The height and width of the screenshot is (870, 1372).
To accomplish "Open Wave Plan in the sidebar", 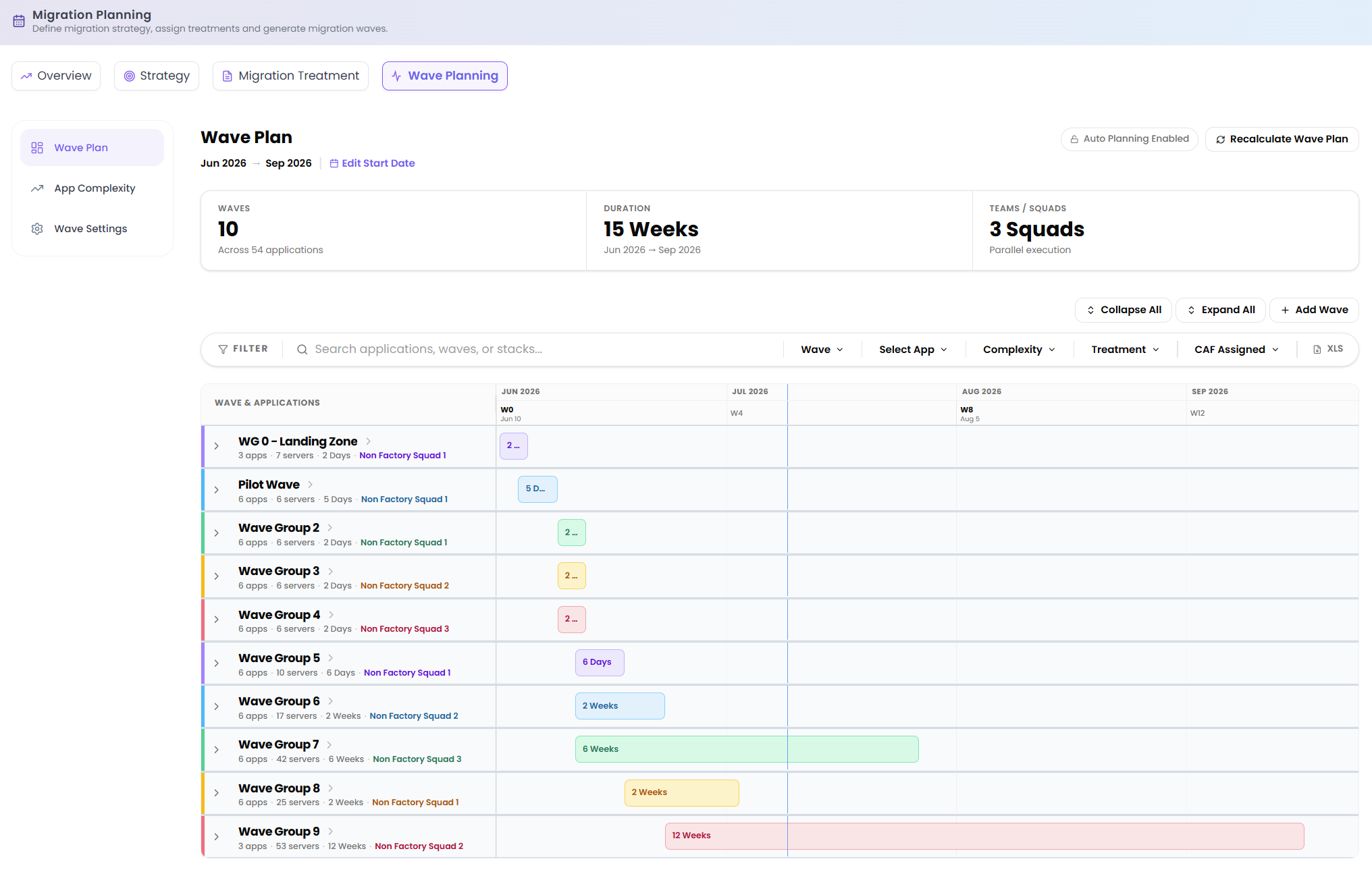I will coord(92,148).
